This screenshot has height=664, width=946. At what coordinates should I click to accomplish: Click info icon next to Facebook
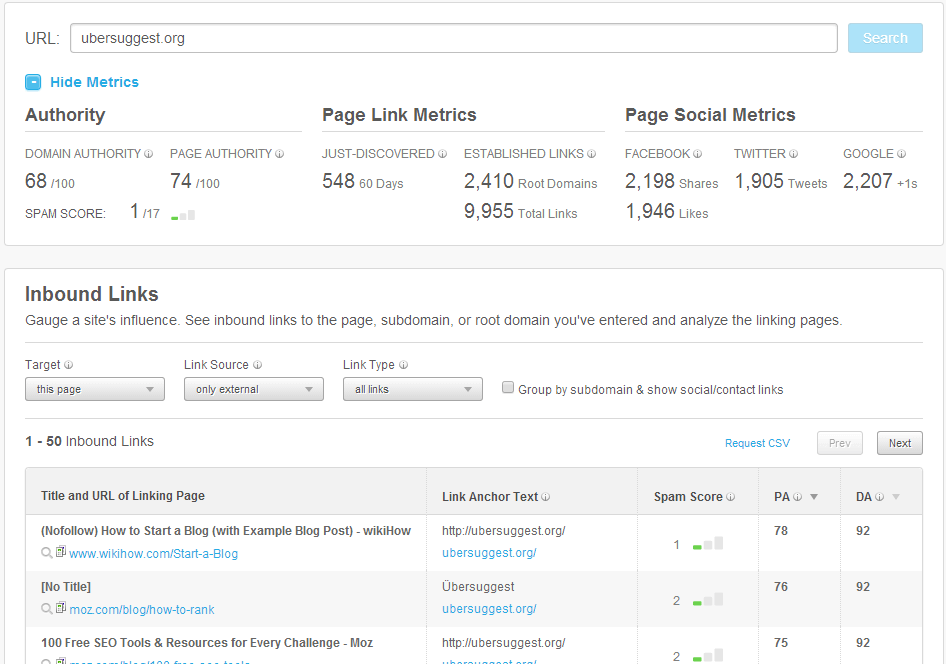point(698,154)
